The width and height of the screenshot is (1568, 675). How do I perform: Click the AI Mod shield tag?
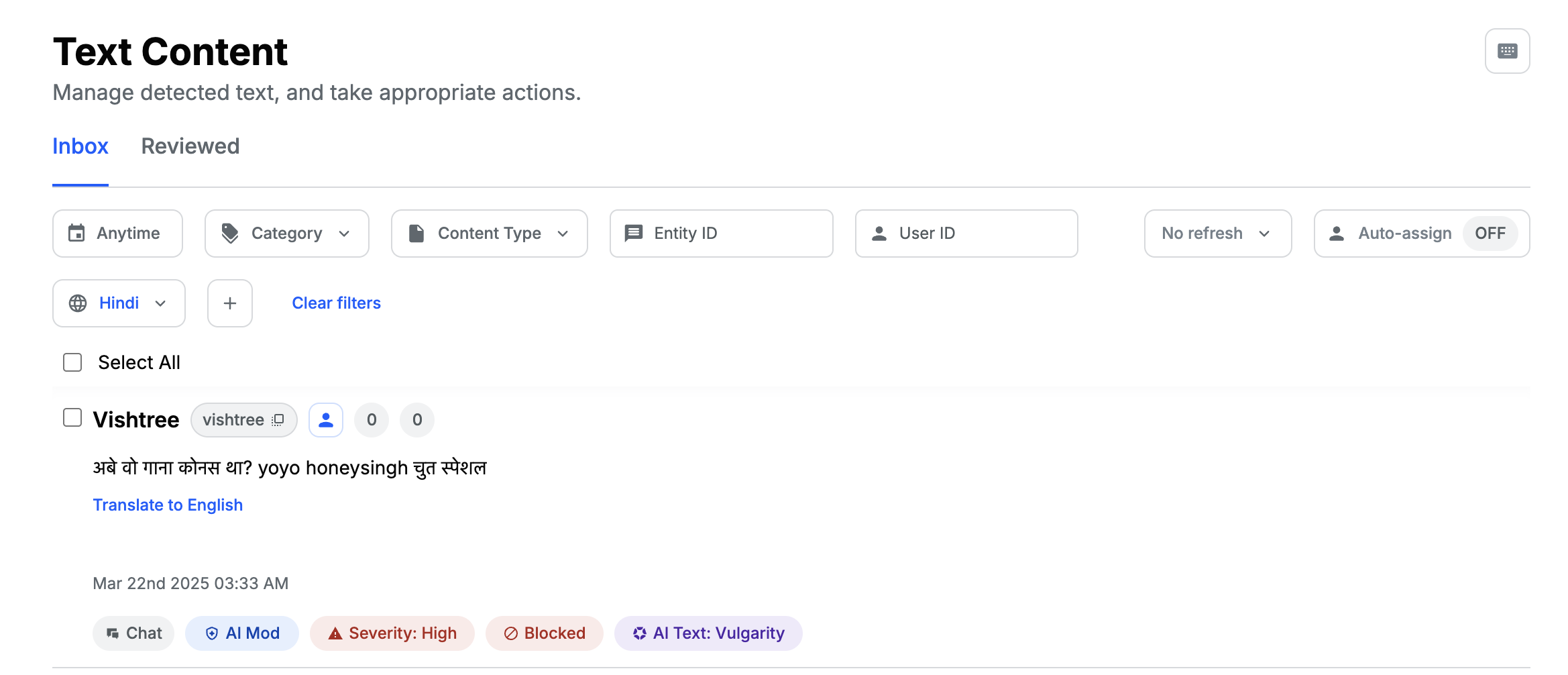click(x=242, y=633)
